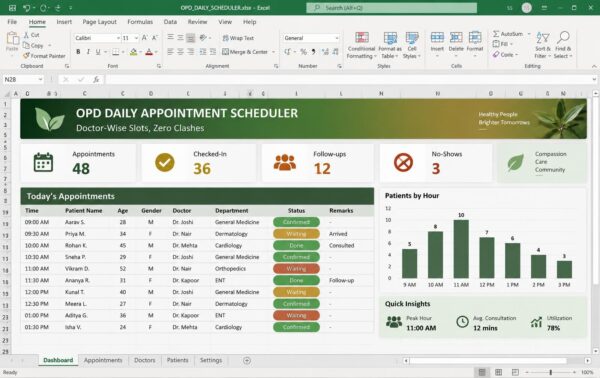Open the Fill dropdown
Image resolution: width=600 pixels, height=378 pixels.
coord(502,44)
